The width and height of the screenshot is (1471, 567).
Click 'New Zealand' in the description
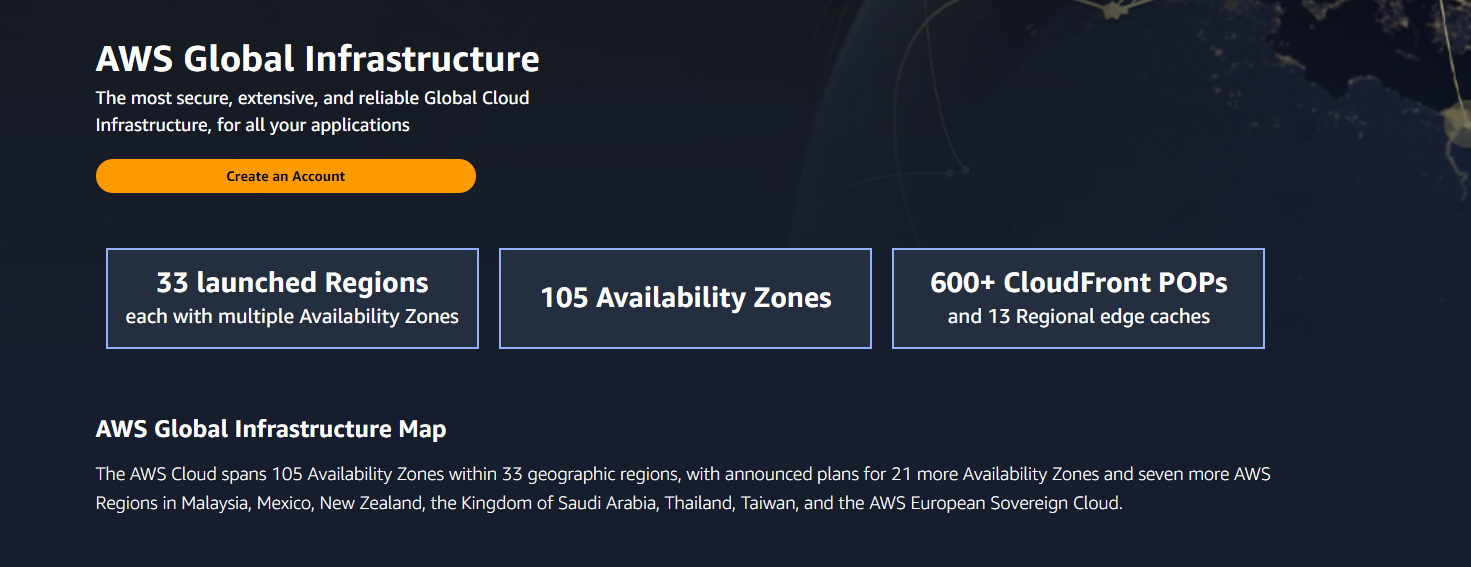[370, 503]
